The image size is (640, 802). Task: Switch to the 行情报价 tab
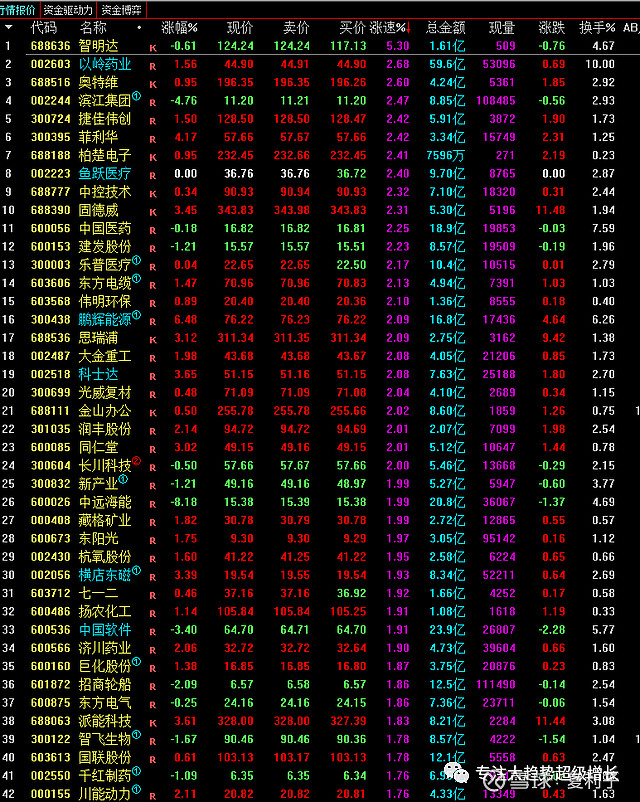pyautogui.click(x=18, y=10)
